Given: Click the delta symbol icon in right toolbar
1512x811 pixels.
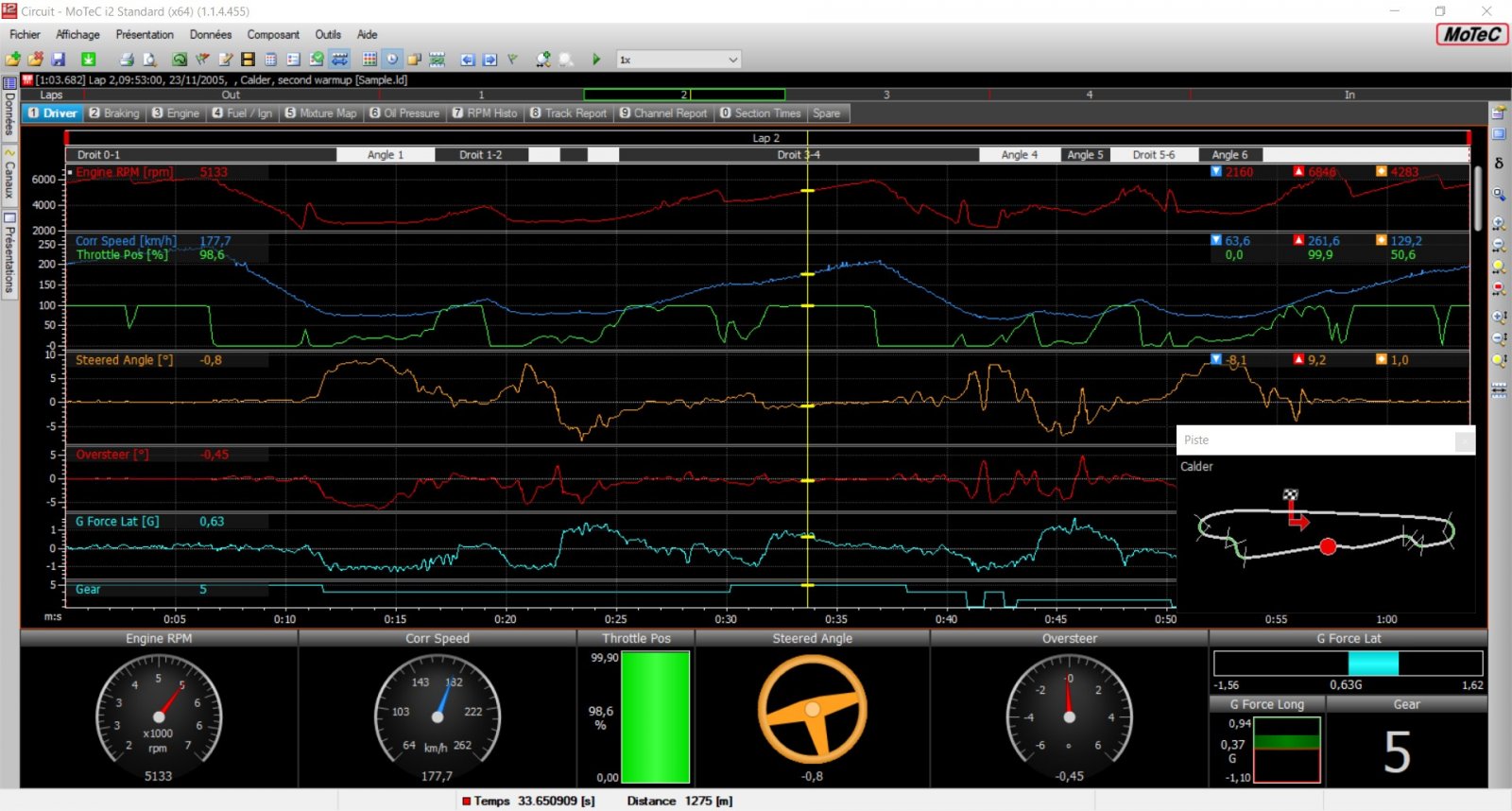Looking at the screenshot, I should click(1499, 163).
